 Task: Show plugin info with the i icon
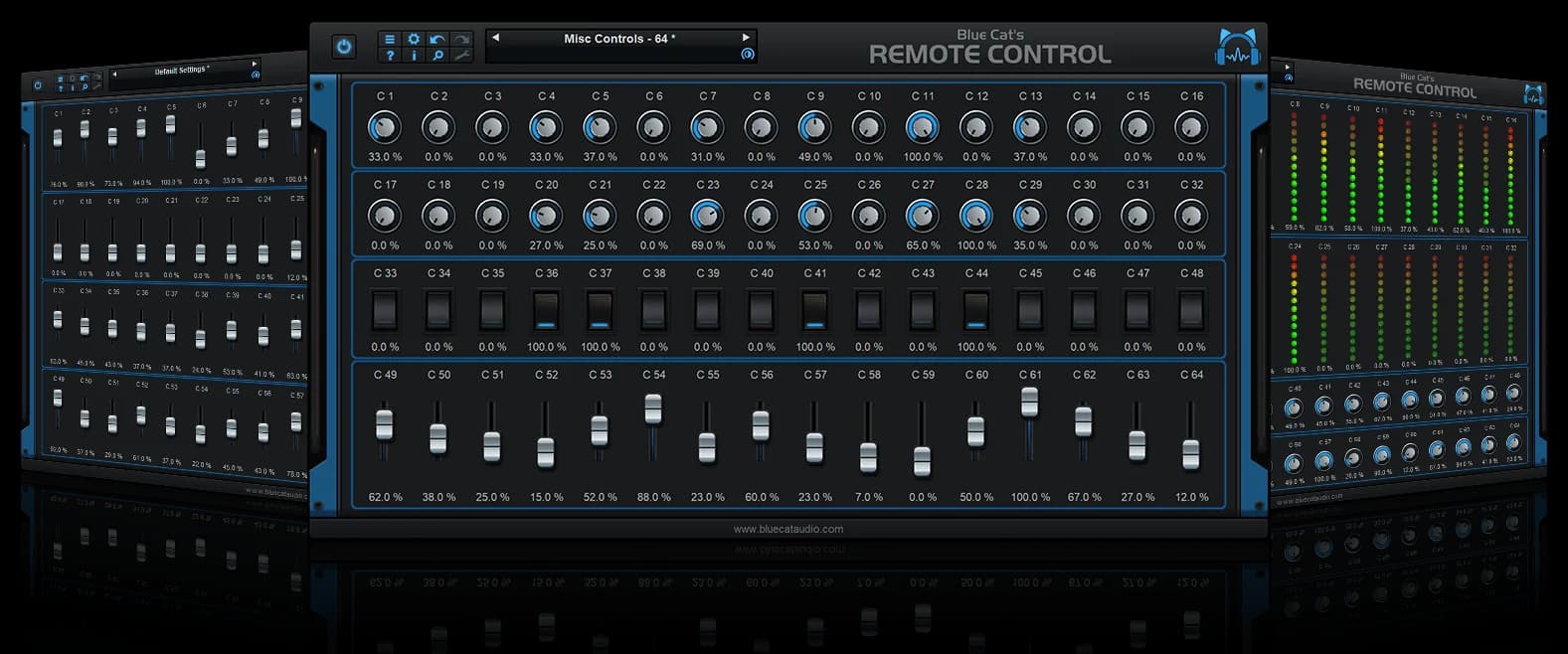[x=414, y=56]
